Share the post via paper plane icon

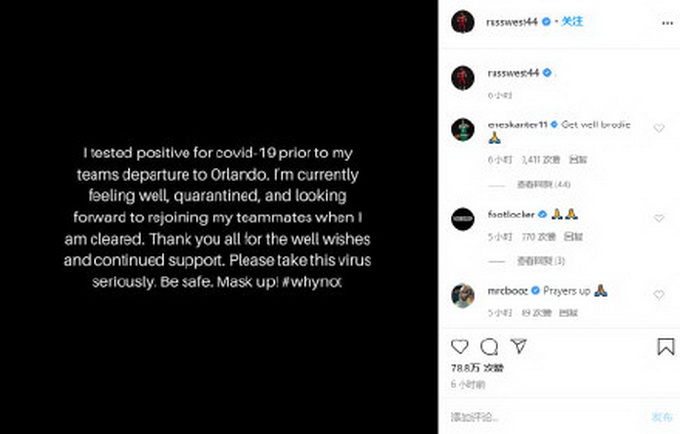point(518,346)
